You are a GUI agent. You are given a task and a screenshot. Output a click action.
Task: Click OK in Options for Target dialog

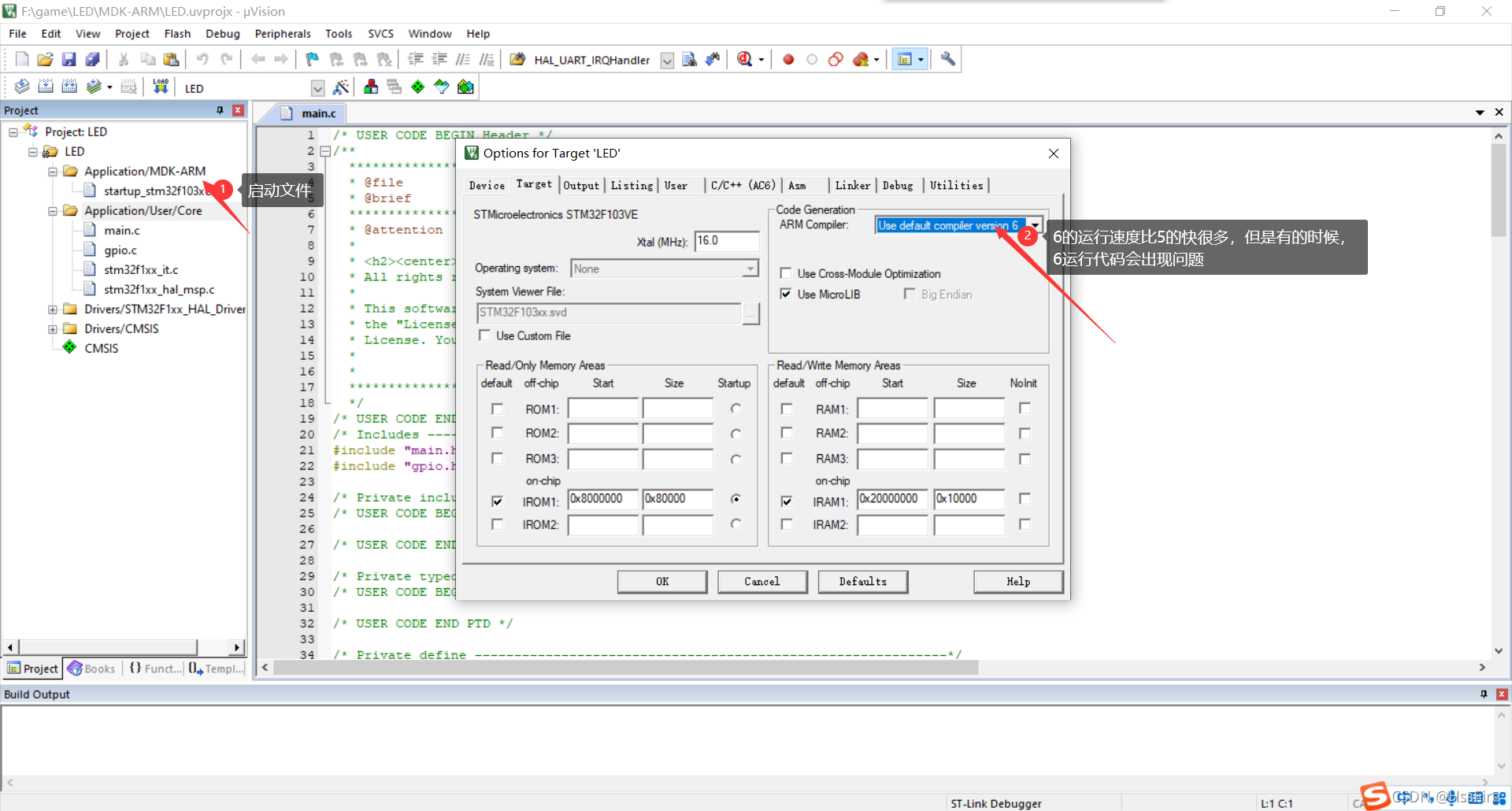coord(662,582)
